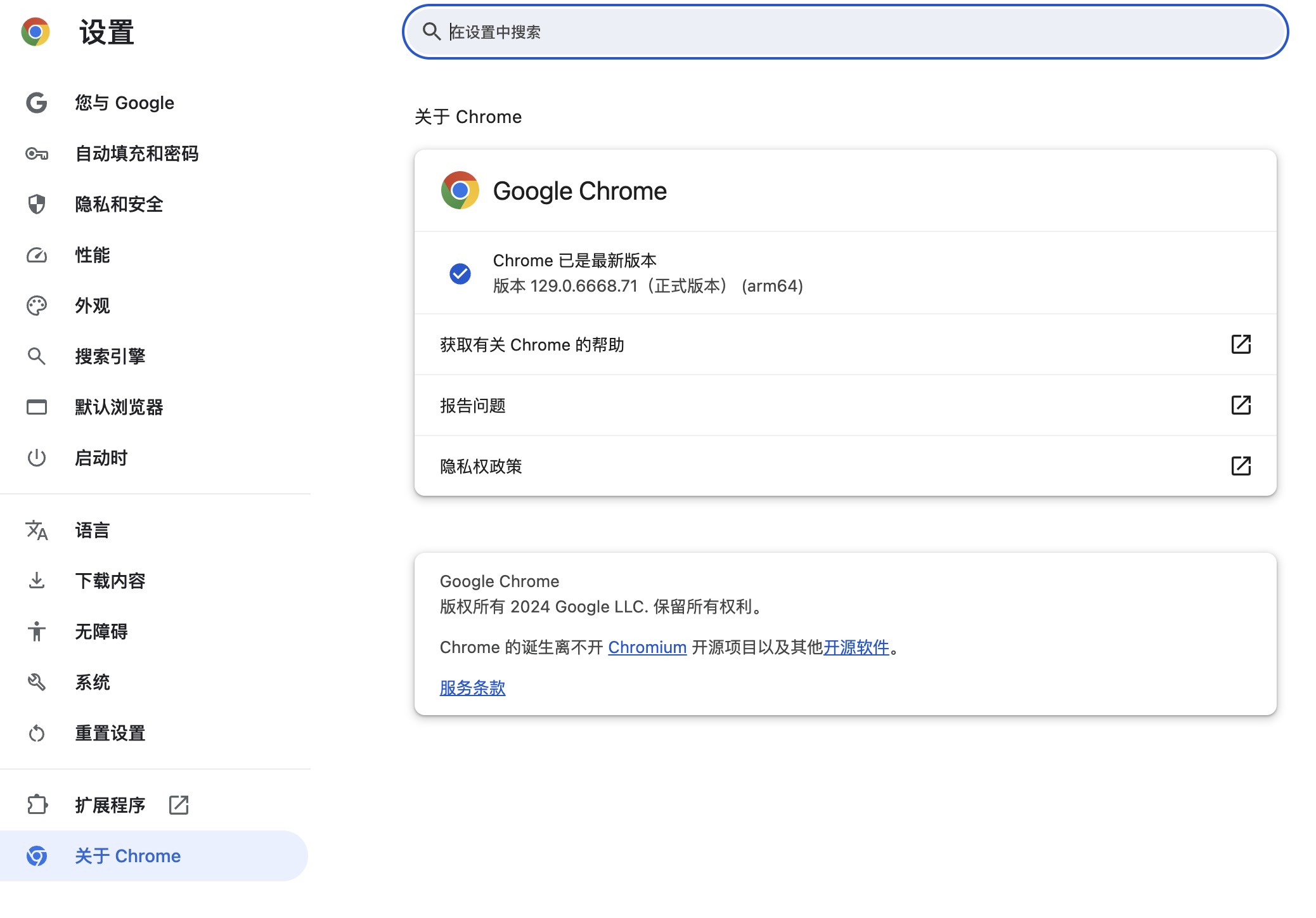
Task: Go to 语言 settings
Action: click(154, 530)
